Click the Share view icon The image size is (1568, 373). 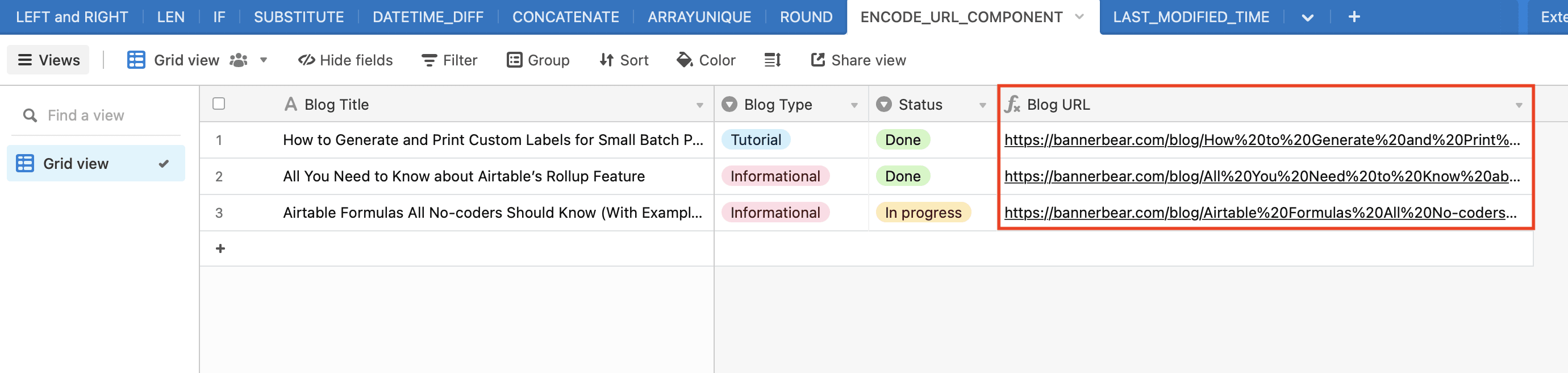818,60
